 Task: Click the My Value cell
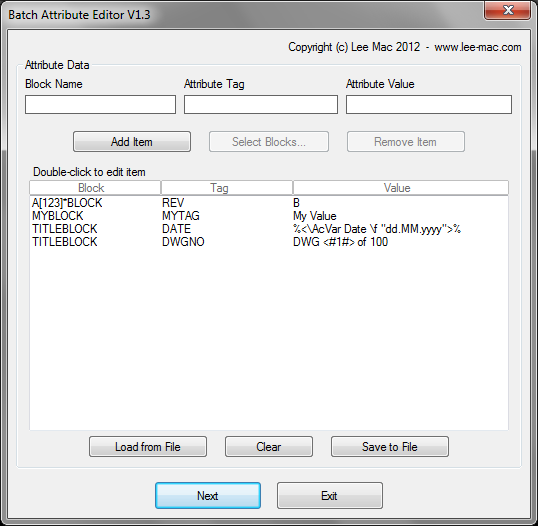click(315, 216)
